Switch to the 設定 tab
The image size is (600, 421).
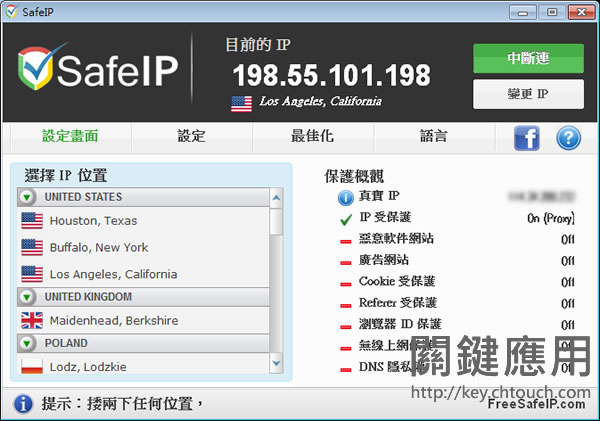191,136
